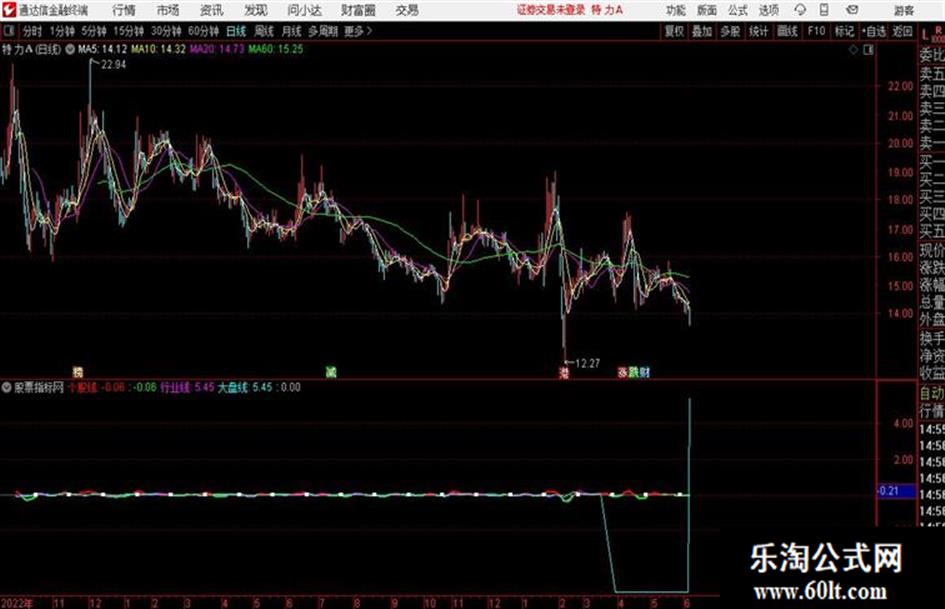Viewport: 945px width, 609px height.
Task: Click the 多股 multi-stock button
Action: pyautogui.click(x=730, y=31)
